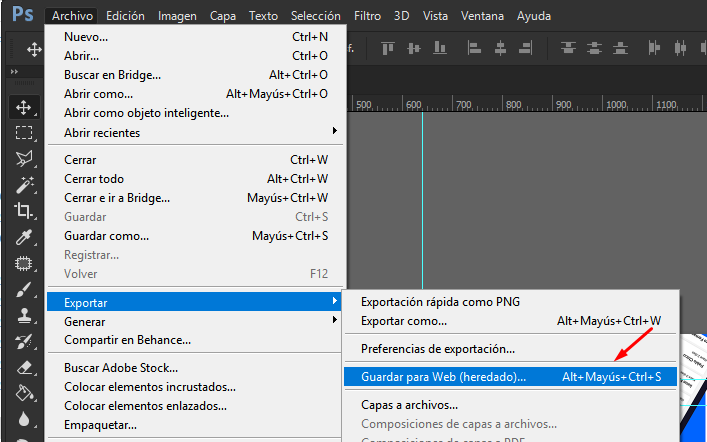Expand the toolbar with the double-arrow
This screenshot has width=707, height=442.
click(14, 72)
